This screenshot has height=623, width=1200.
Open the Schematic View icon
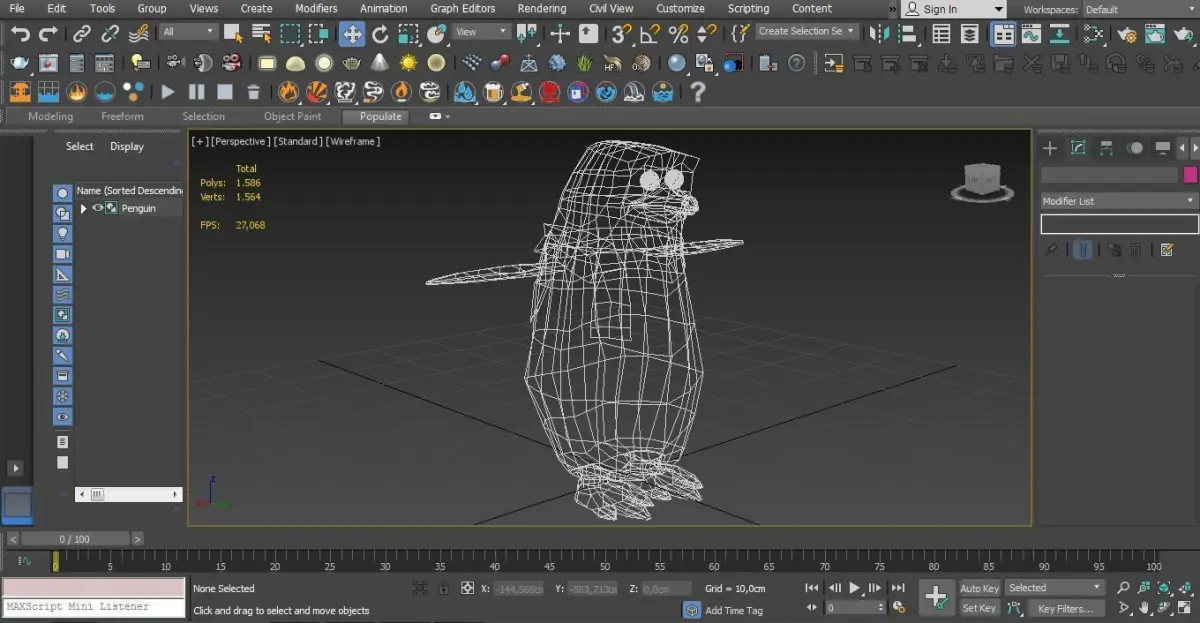1059,33
